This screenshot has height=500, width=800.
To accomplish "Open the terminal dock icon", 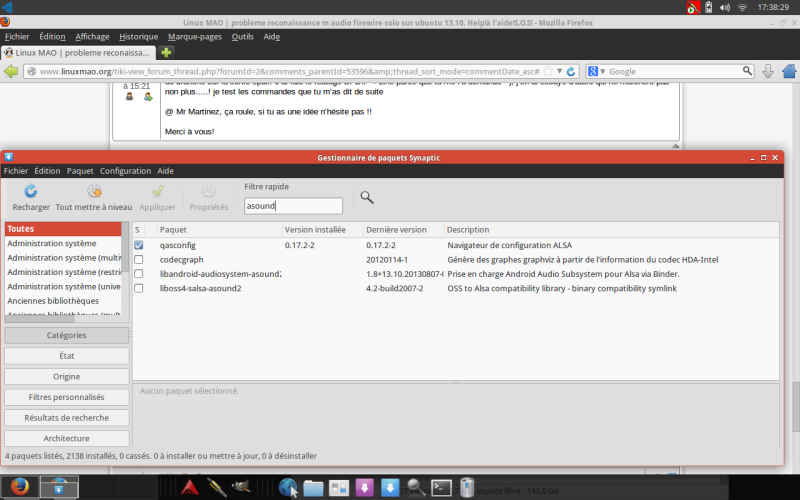I will (441, 488).
